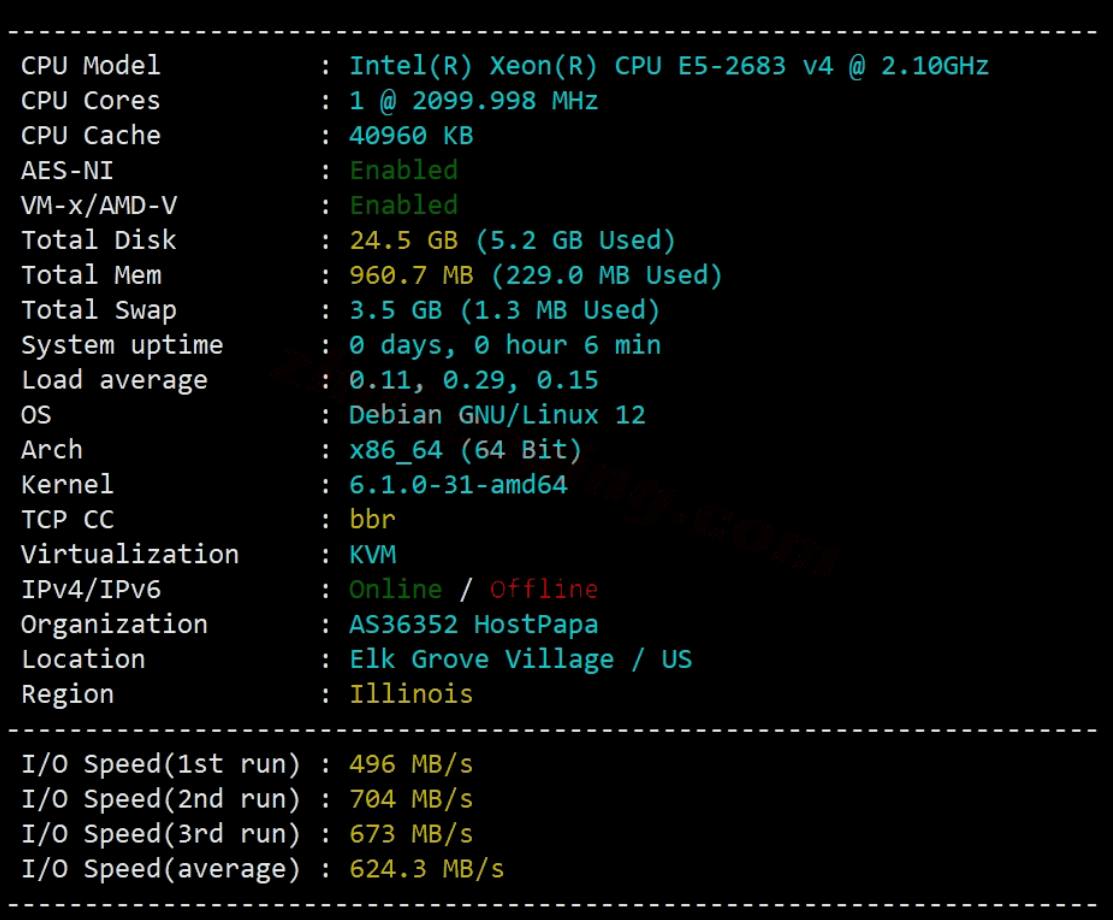Screen dimensions: 1113x920
Task: Click the kernel version 6.1.0-31-amd64
Action: pyautogui.click(x=458, y=485)
